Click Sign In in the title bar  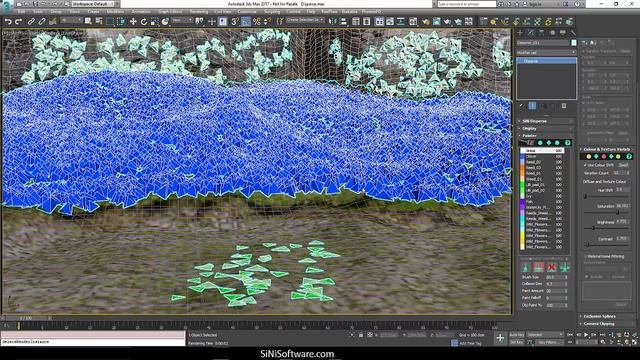pyautogui.click(x=535, y=4)
